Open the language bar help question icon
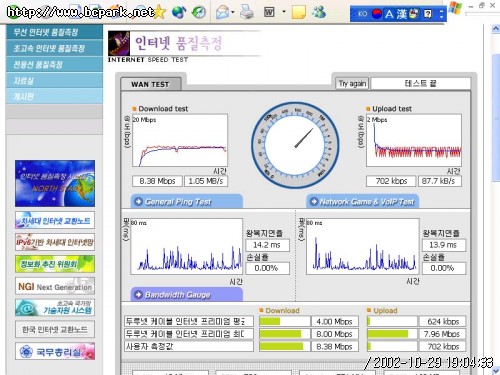This screenshot has width=500, height=375. click(x=428, y=14)
